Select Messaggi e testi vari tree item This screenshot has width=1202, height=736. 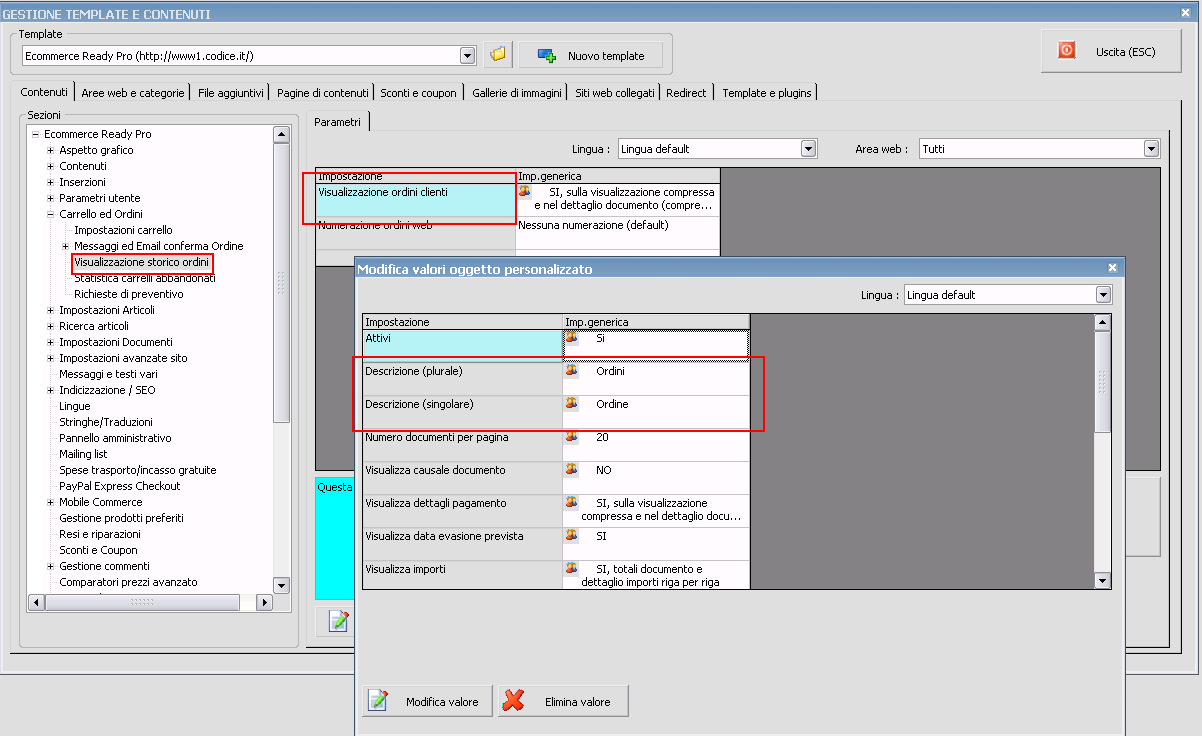[108, 374]
